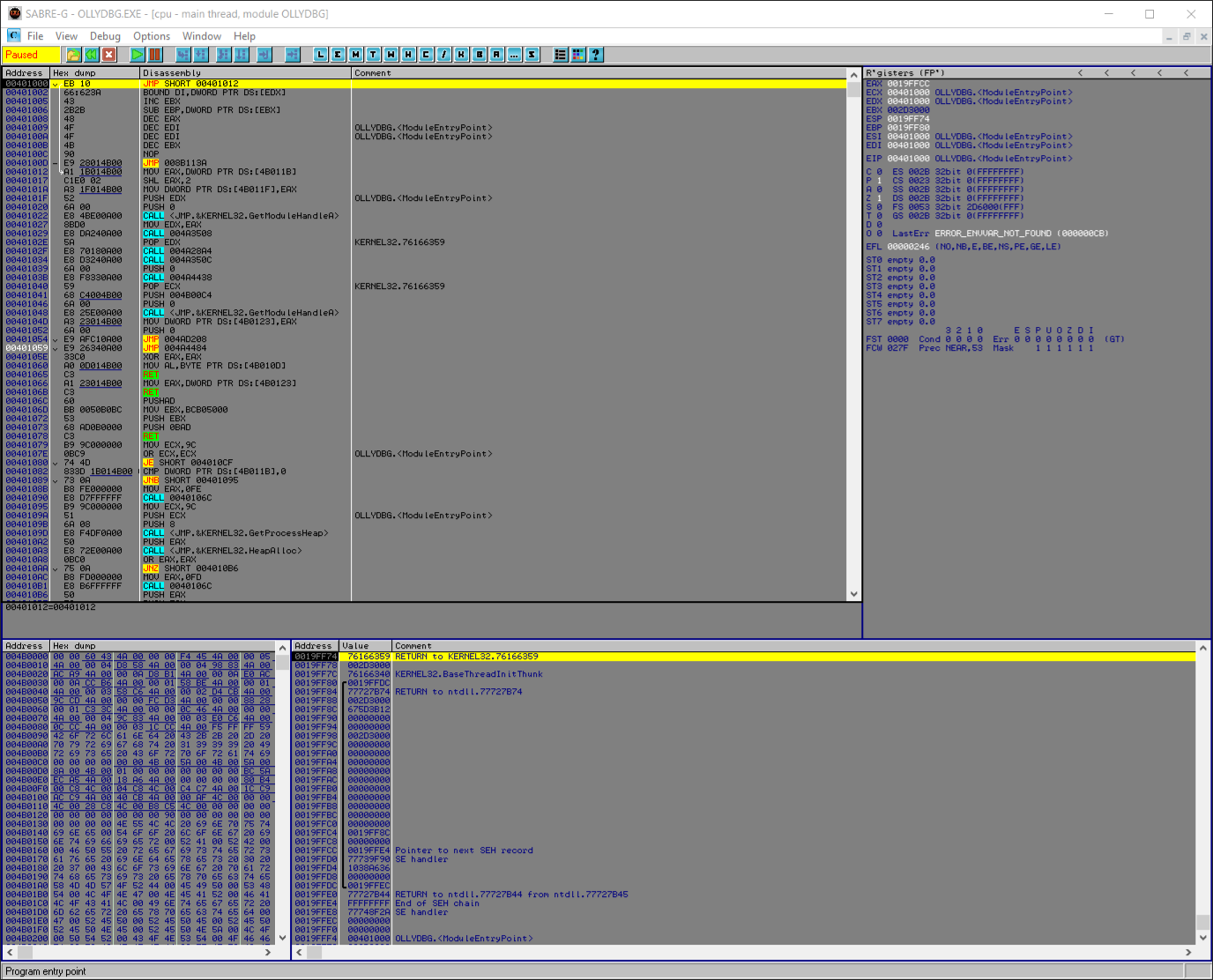This screenshot has width=1213, height=980.
Task: Open a new executable file via toolbar
Action: click(x=74, y=55)
